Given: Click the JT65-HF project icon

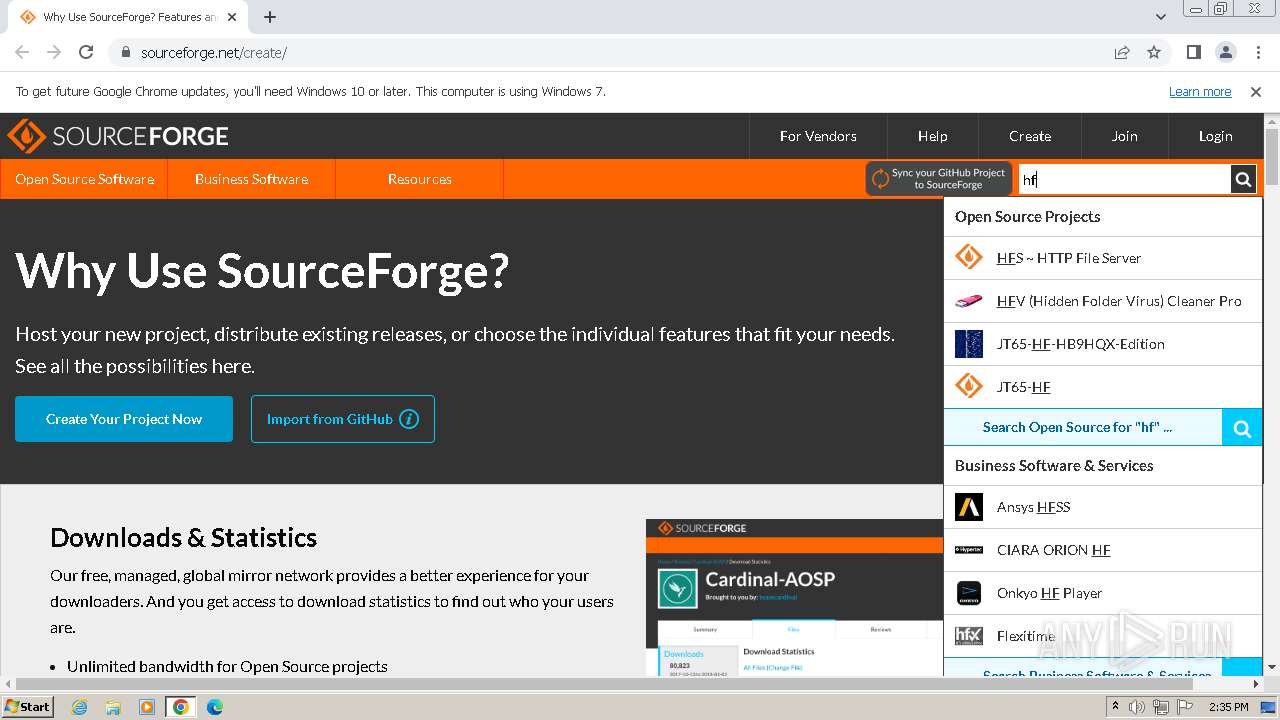Looking at the screenshot, I should tap(968, 387).
